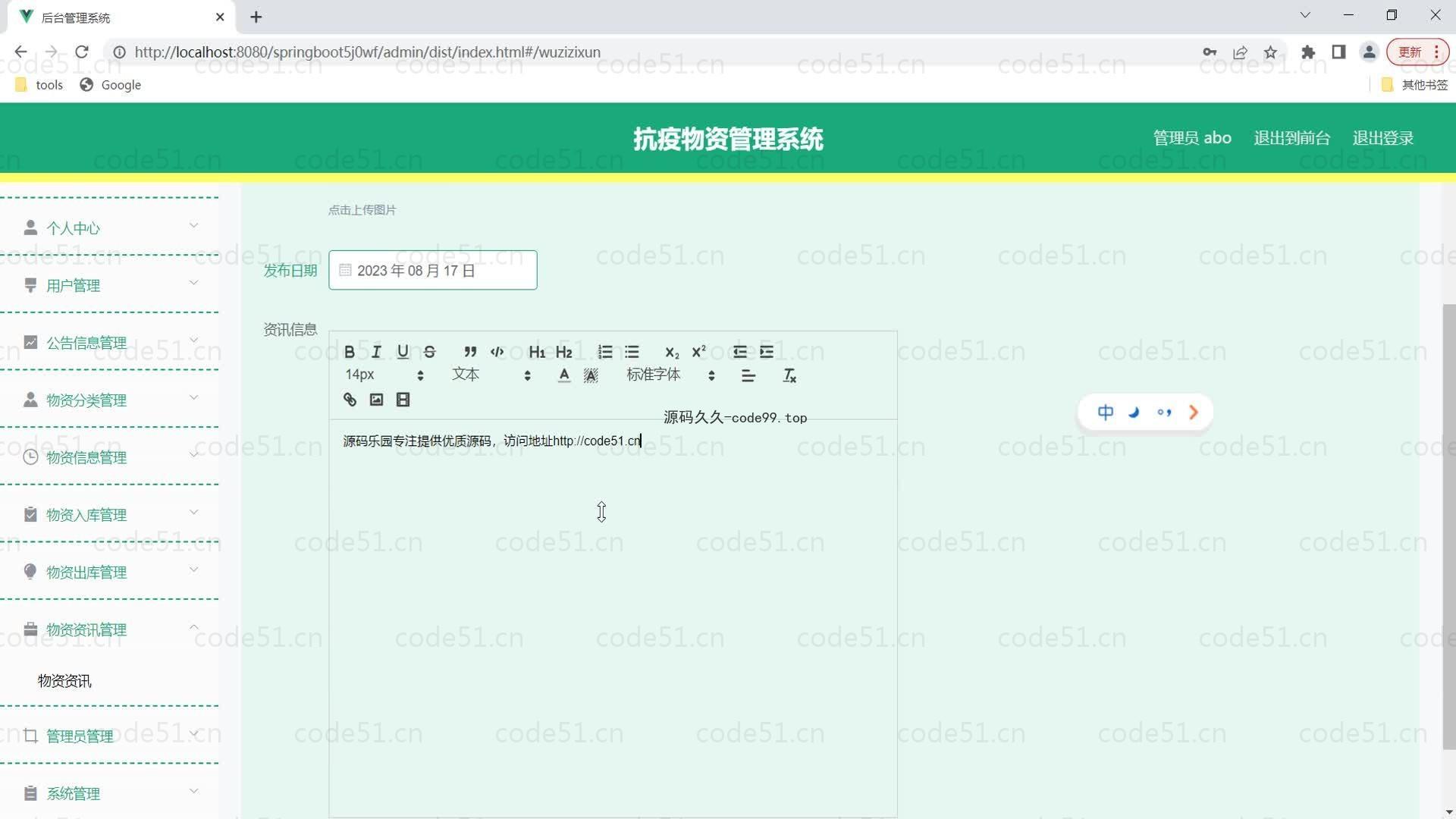
Task: Expand the 物资出库管理 sidebar menu
Action: (110, 573)
